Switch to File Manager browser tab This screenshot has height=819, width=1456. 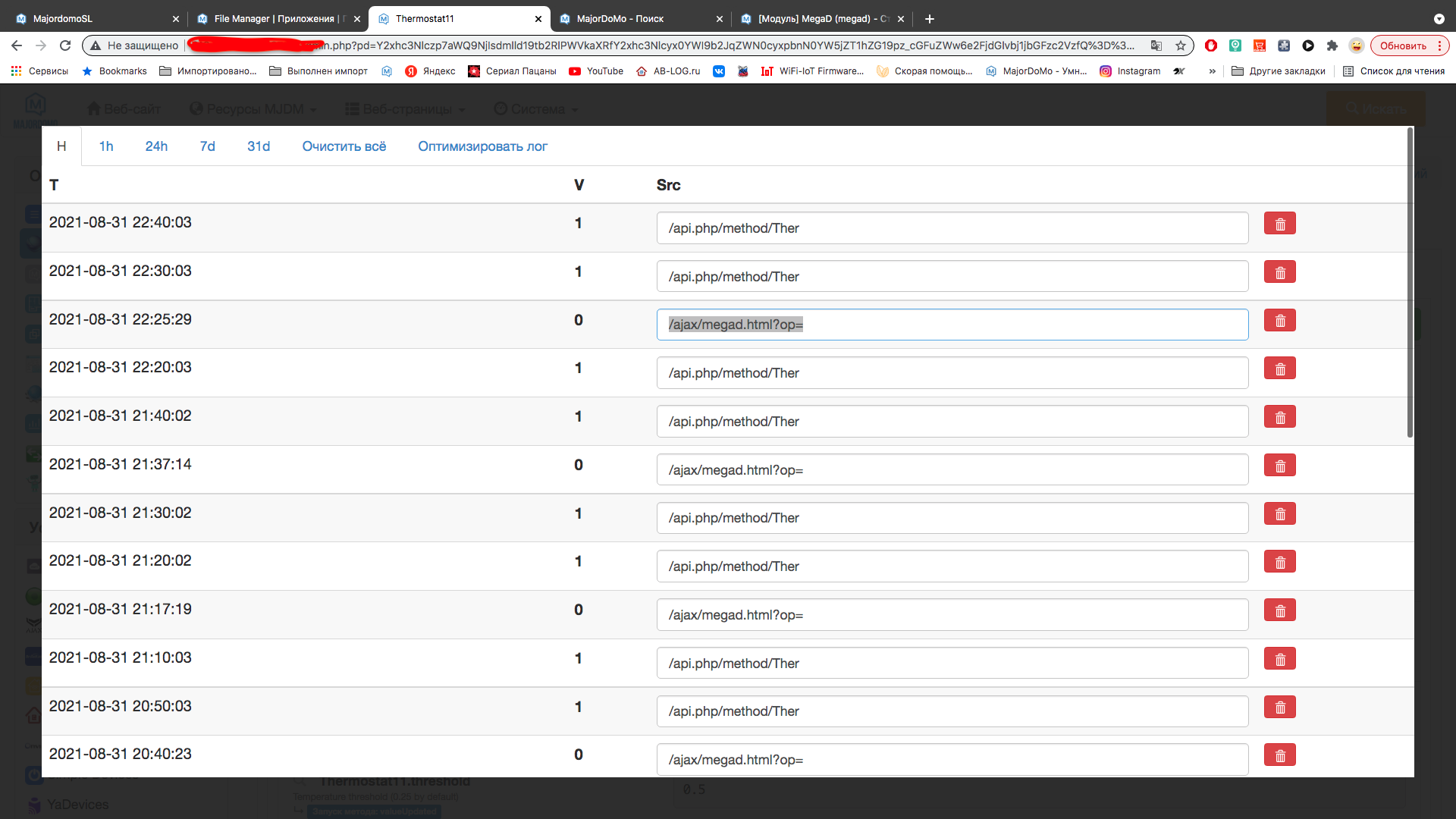[x=273, y=18]
